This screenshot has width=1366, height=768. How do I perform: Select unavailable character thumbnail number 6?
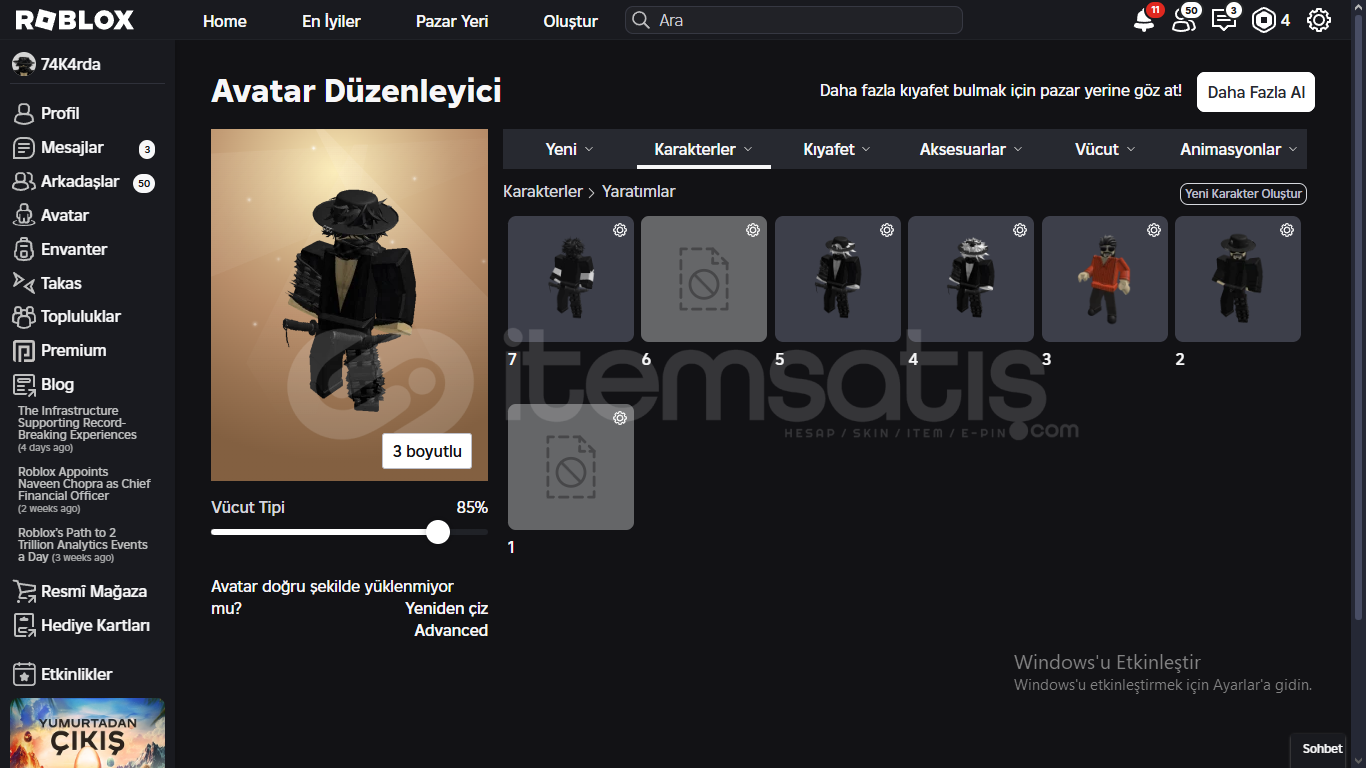pos(704,279)
